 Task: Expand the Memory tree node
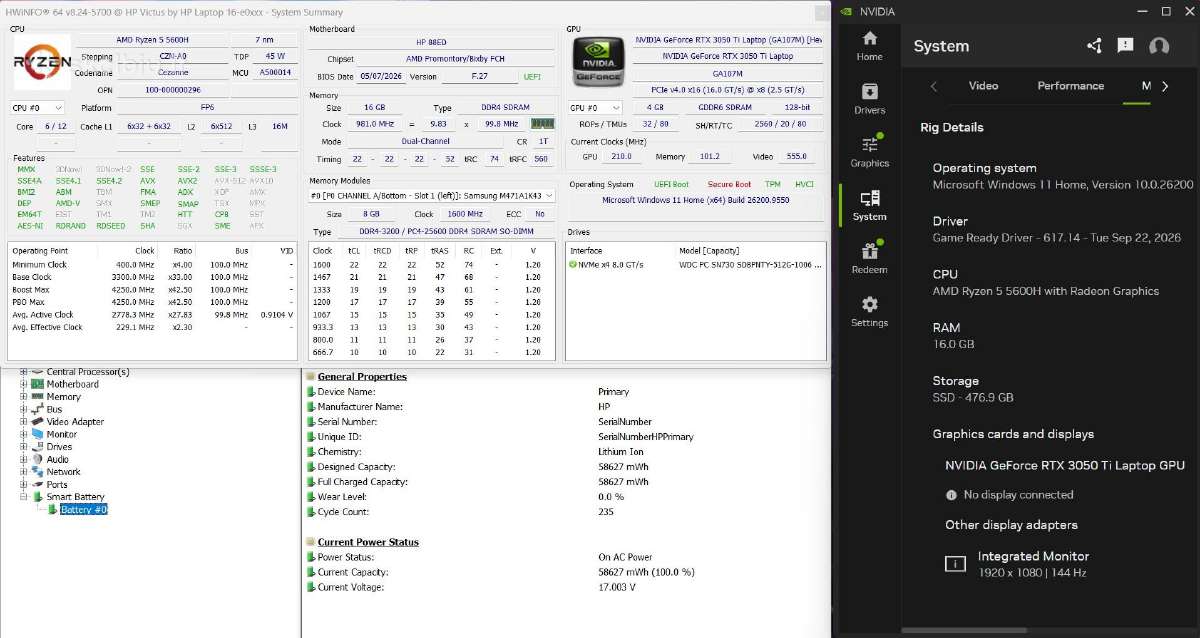tap(24, 397)
